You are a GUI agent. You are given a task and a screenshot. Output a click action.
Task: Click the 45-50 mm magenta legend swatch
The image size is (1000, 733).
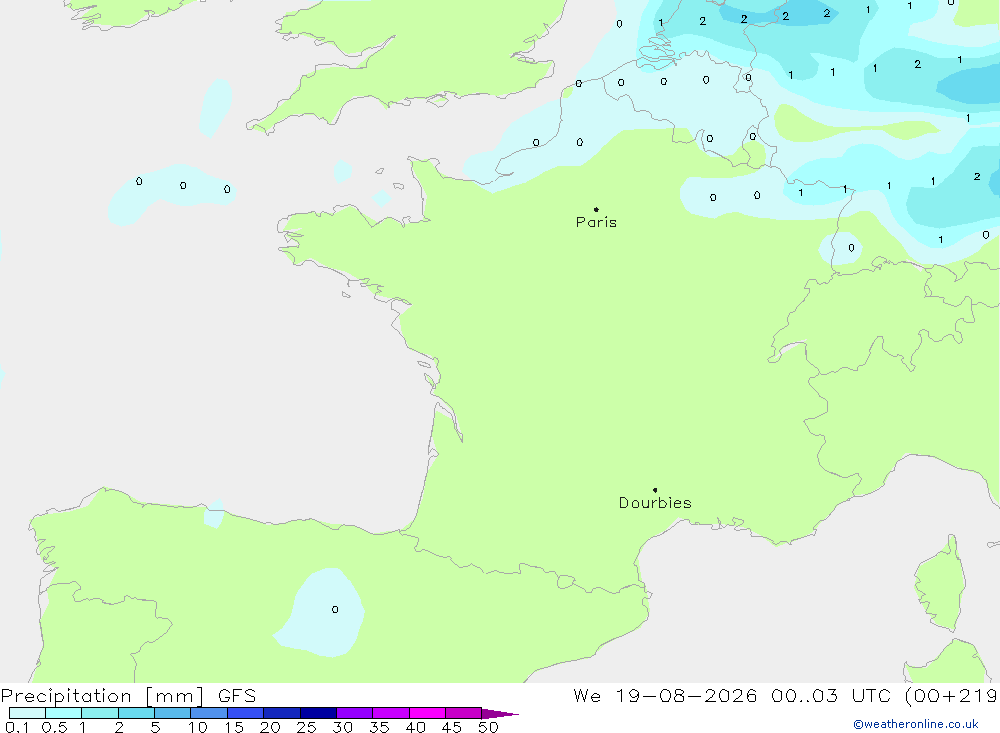click(x=464, y=713)
